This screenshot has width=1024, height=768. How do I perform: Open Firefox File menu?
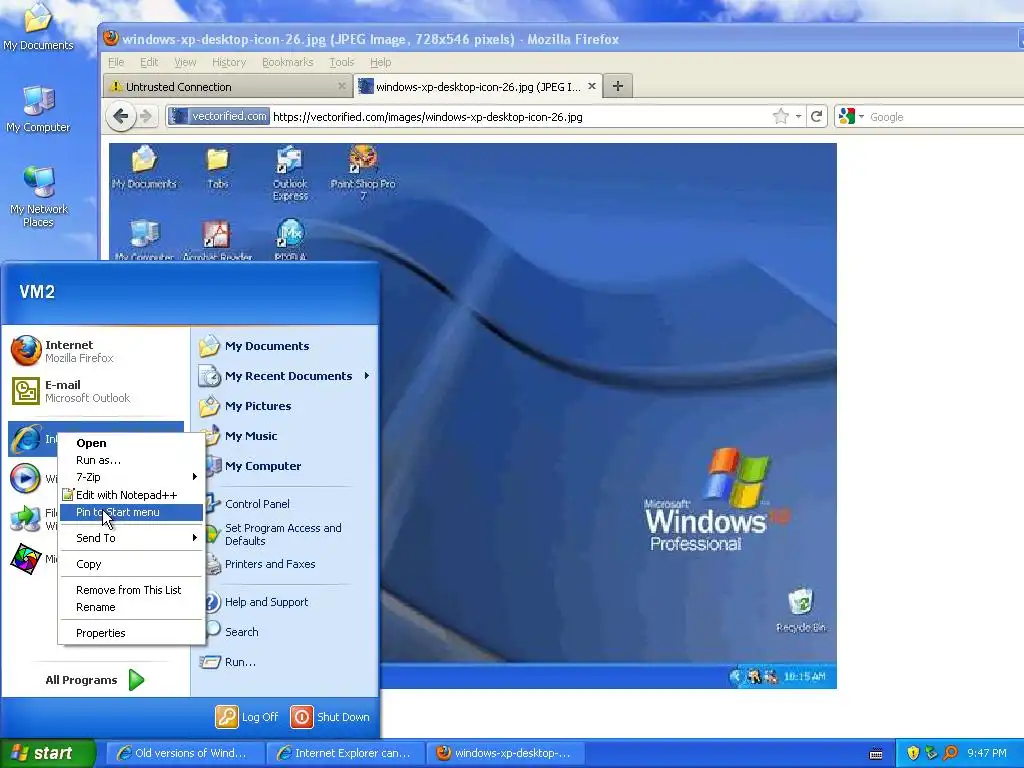click(x=116, y=62)
